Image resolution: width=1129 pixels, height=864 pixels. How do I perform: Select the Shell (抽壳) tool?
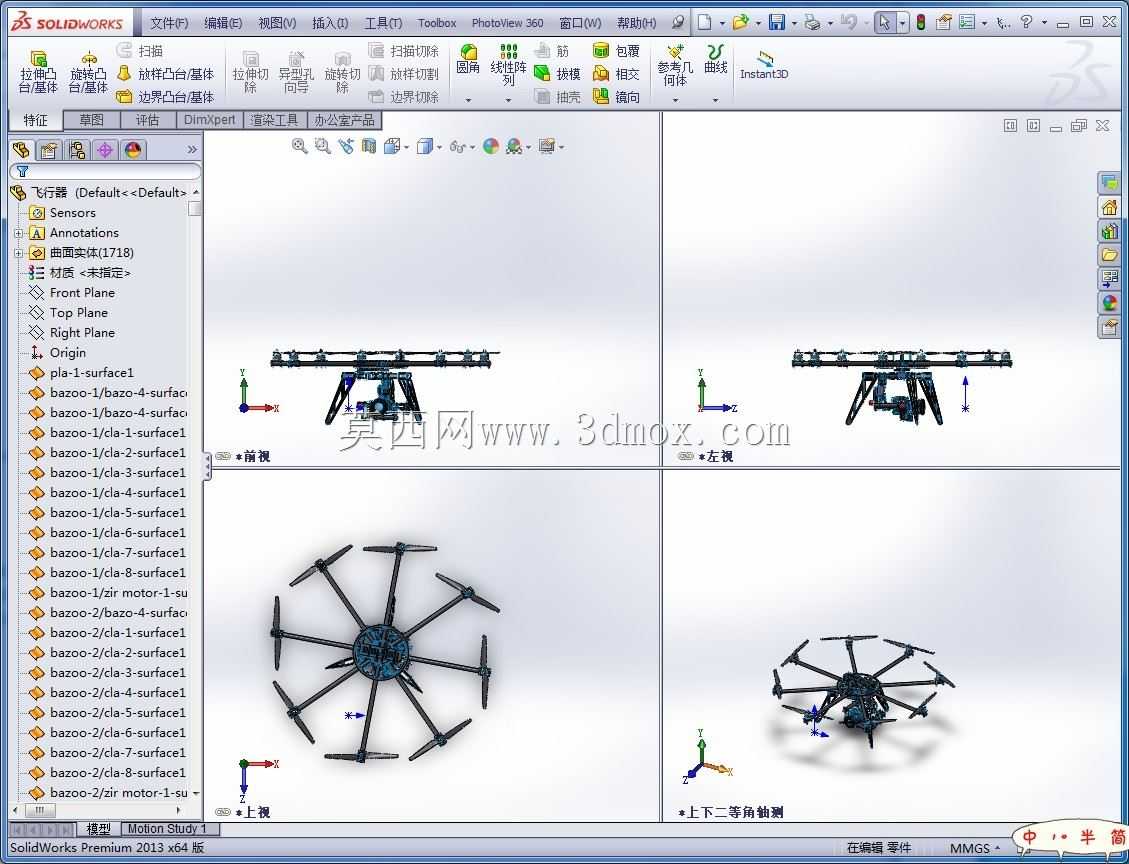557,96
